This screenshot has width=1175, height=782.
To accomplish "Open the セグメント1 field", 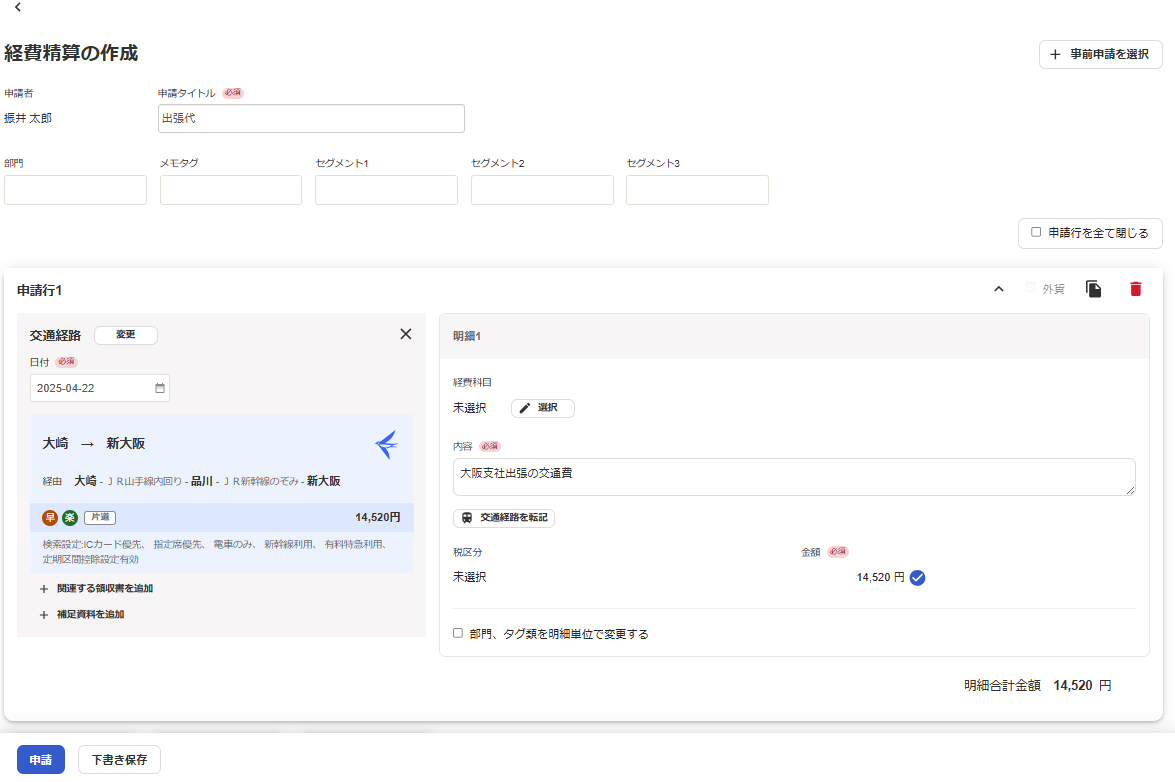I will pyautogui.click(x=386, y=190).
